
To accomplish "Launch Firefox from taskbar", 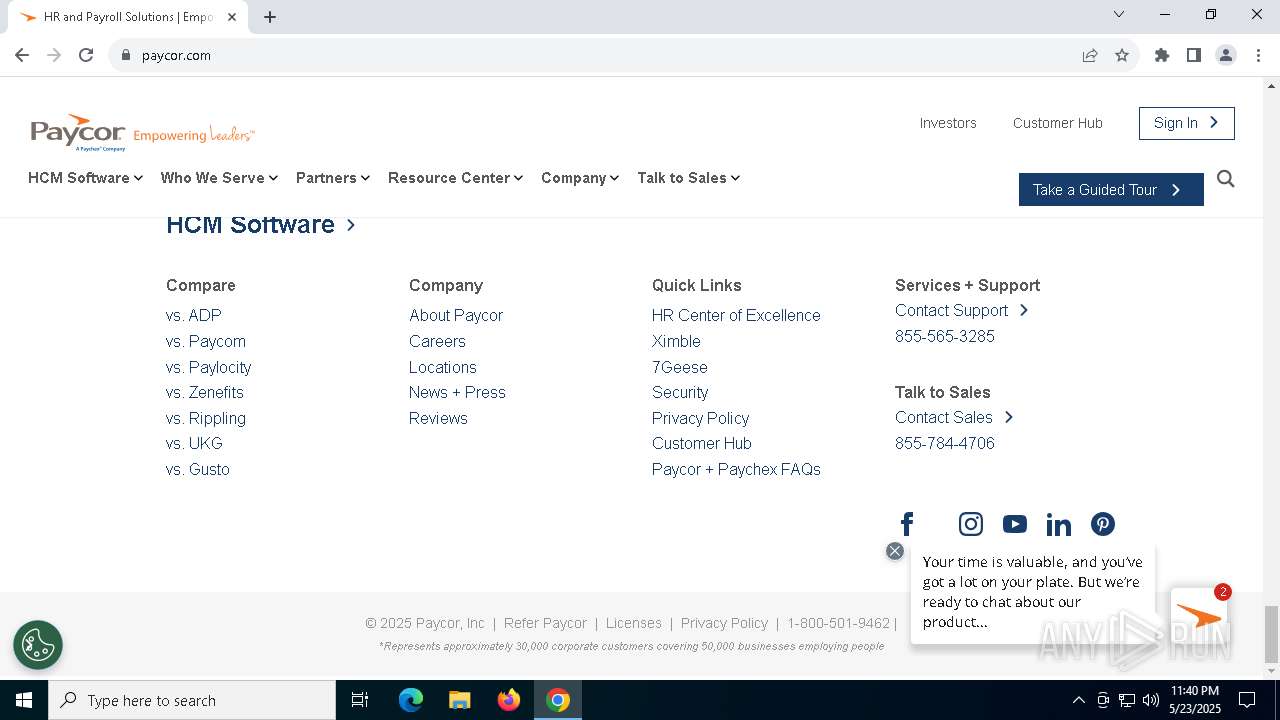I will tap(509, 700).
